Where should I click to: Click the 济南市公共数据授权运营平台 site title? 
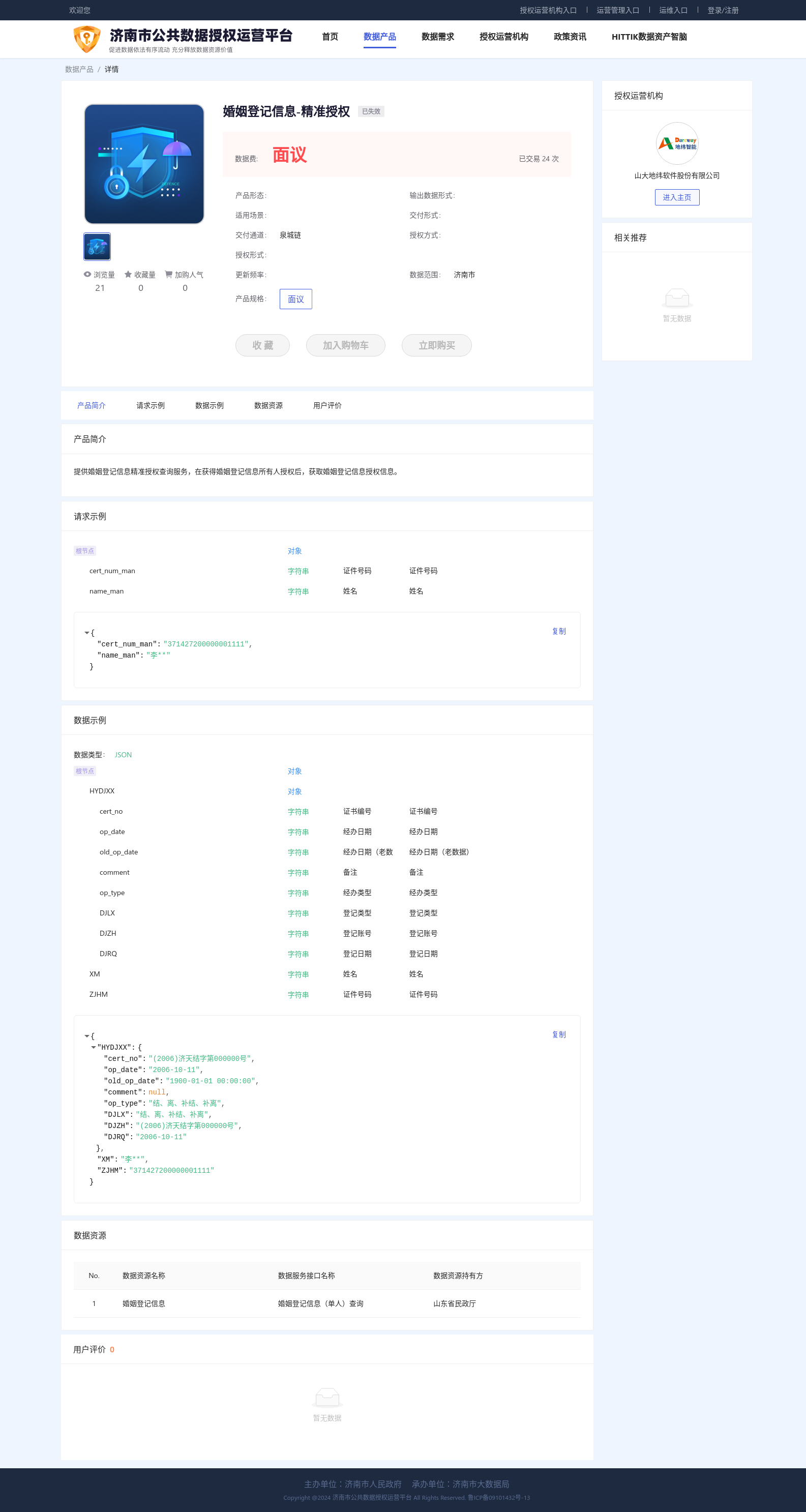click(x=201, y=35)
